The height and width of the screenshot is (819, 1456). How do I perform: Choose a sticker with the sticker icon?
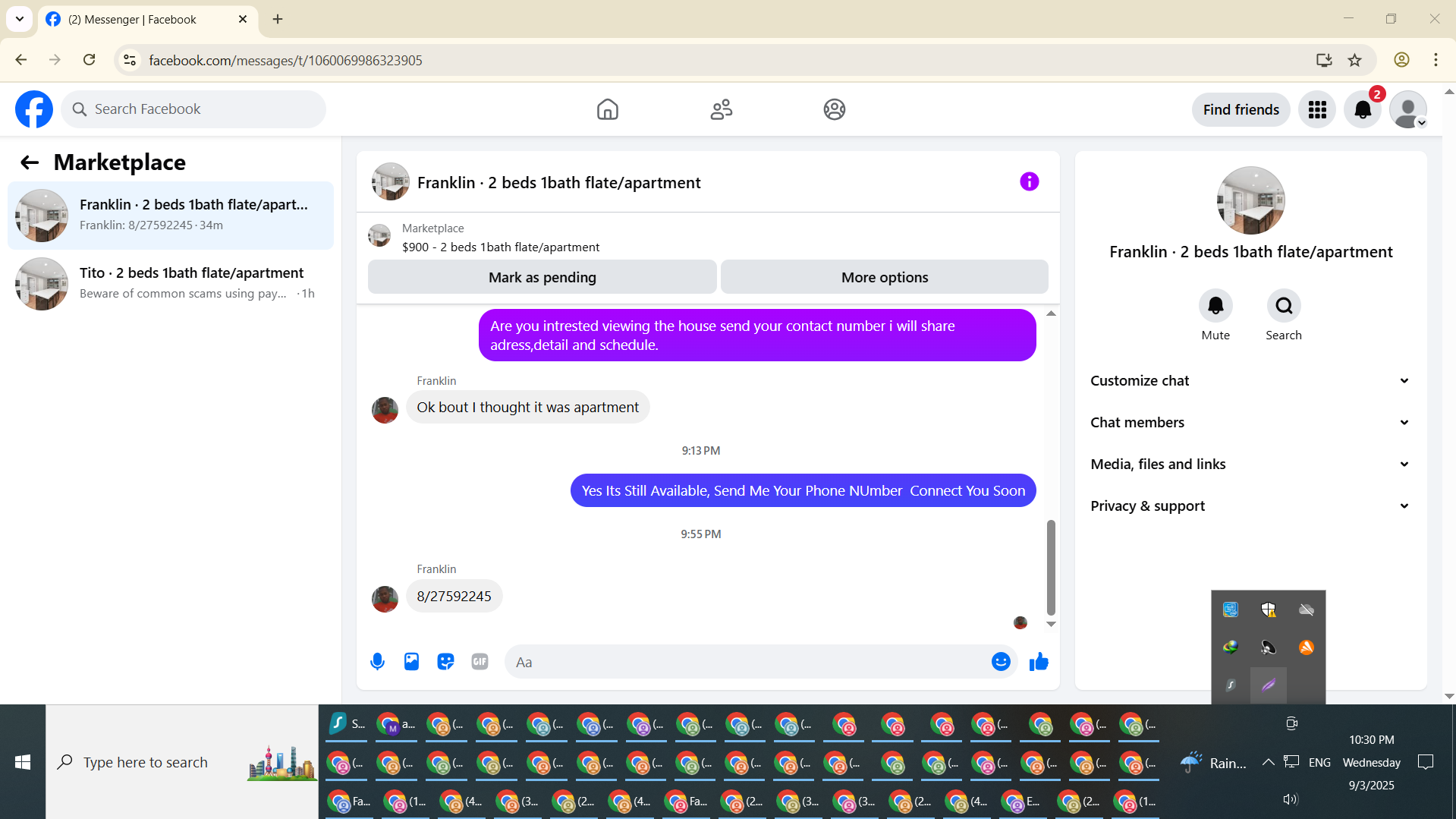click(x=445, y=662)
